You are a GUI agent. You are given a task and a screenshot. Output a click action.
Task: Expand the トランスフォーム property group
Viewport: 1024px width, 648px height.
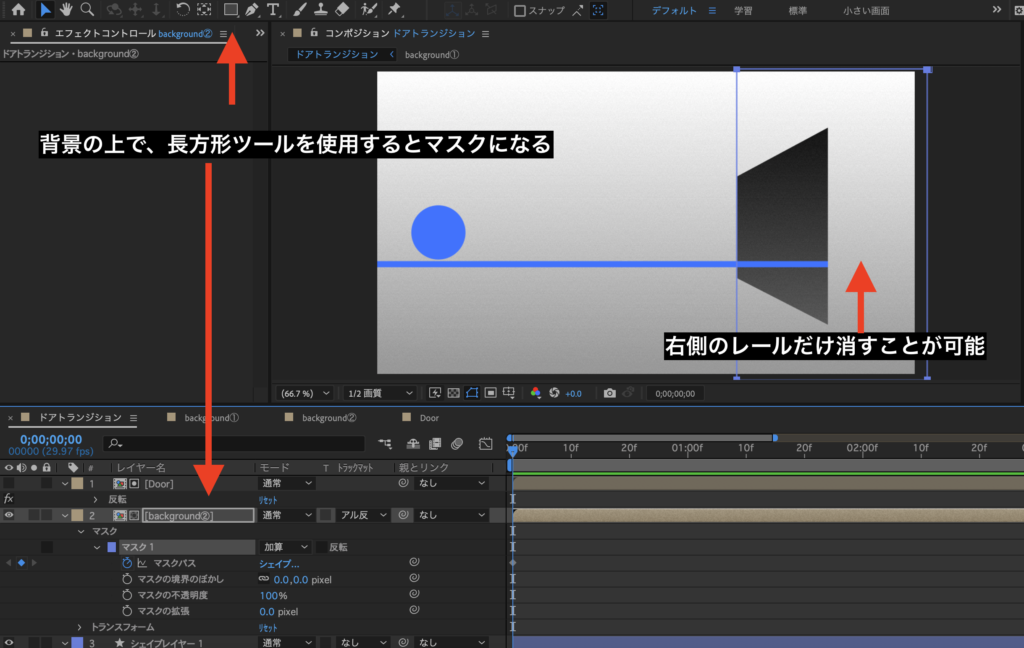(x=80, y=627)
